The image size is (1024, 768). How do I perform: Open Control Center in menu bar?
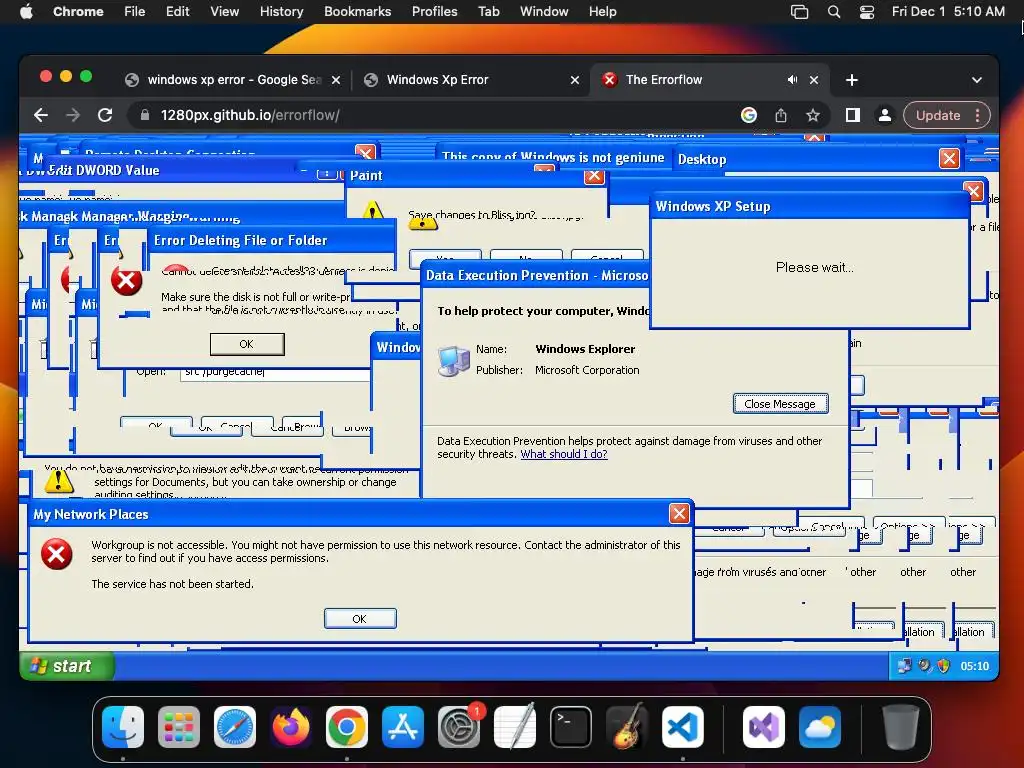click(867, 12)
